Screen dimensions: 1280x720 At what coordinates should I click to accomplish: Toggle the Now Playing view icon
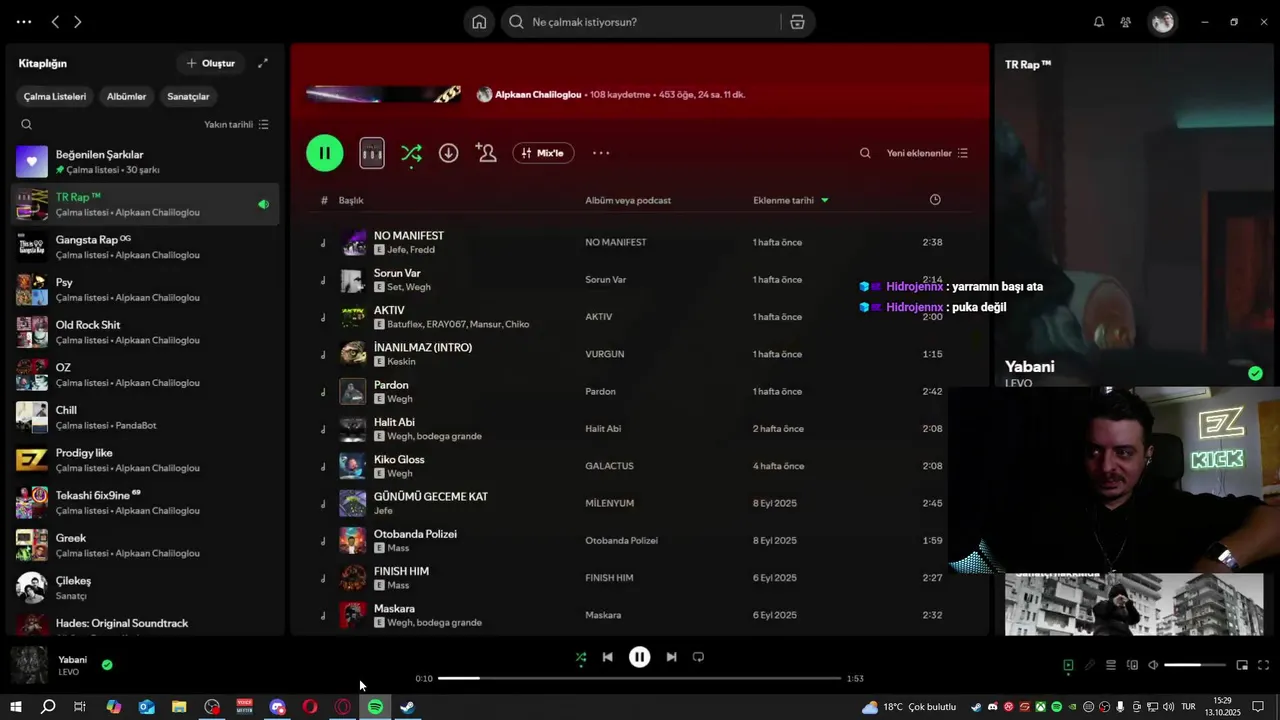pyautogui.click(x=1068, y=665)
